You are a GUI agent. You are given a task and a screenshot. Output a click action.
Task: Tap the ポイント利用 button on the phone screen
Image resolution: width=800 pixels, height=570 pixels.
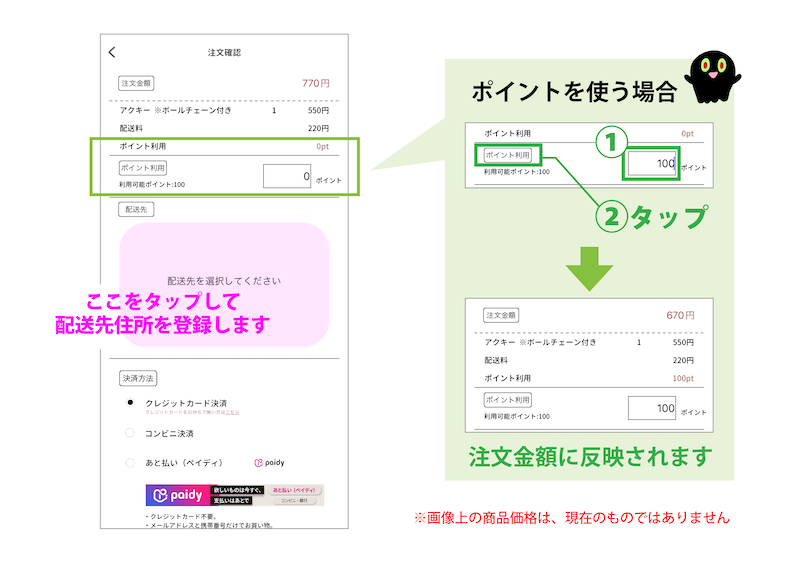click(143, 168)
